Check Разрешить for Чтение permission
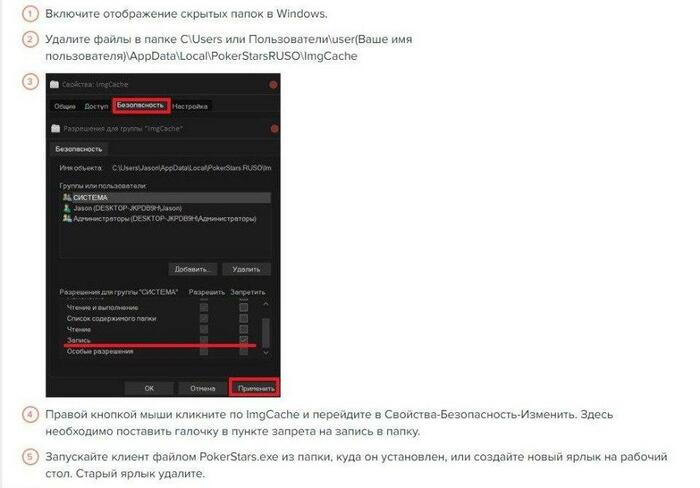The height and width of the screenshot is (488, 700). [204, 330]
